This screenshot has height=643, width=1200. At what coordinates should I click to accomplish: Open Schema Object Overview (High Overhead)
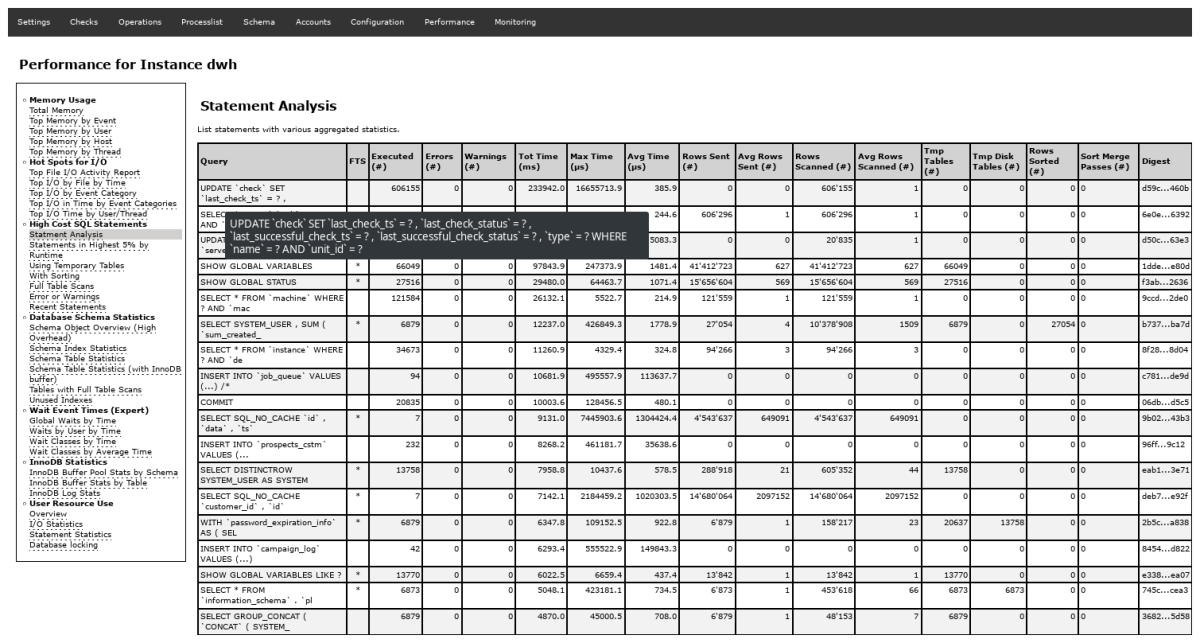coord(92,332)
